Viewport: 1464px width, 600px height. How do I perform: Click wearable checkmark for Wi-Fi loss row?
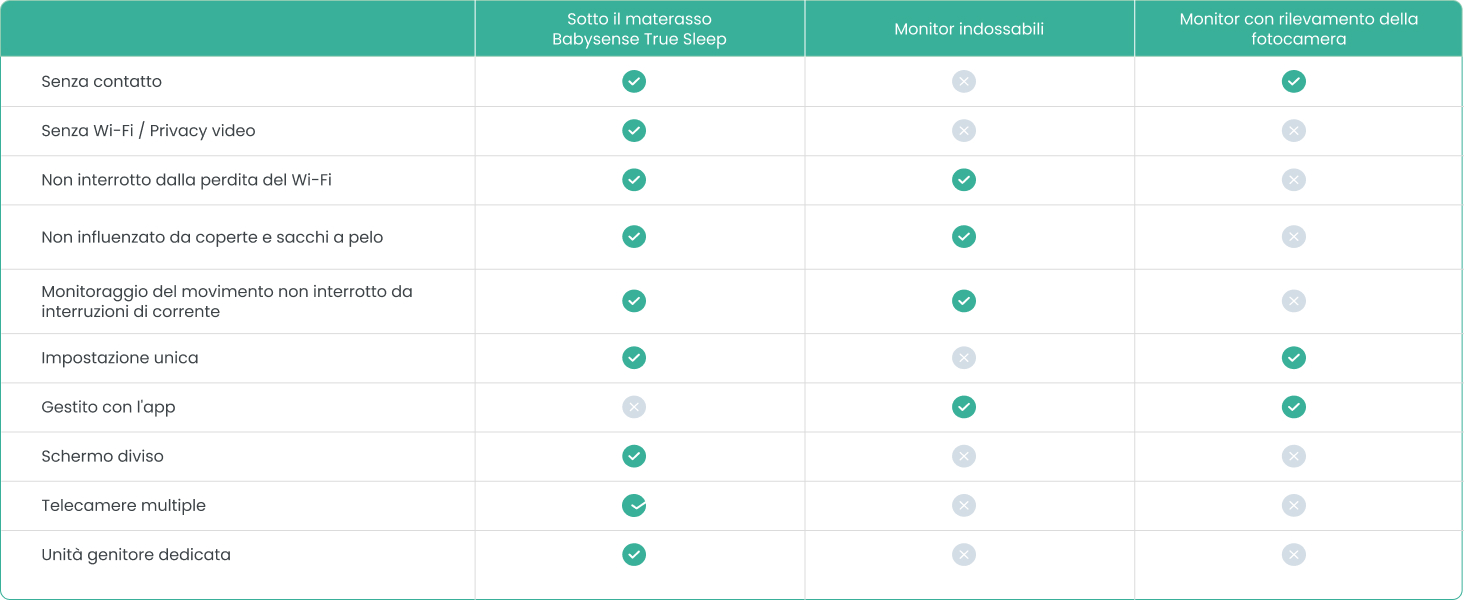pyautogui.click(x=964, y=180)
